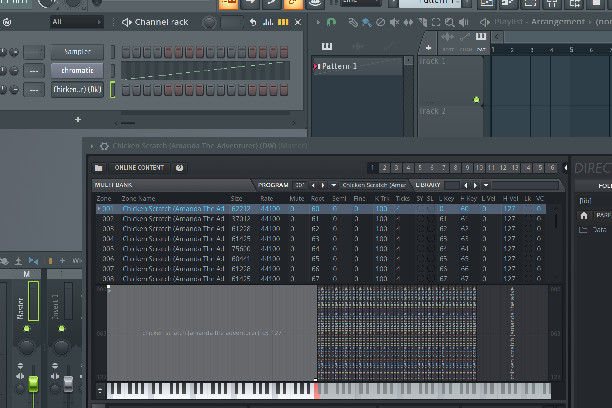Image resolution: width=612 pixels, height=408 pixels.
Task: Click the Sampler channel selector LED
Action: (112, 52)
